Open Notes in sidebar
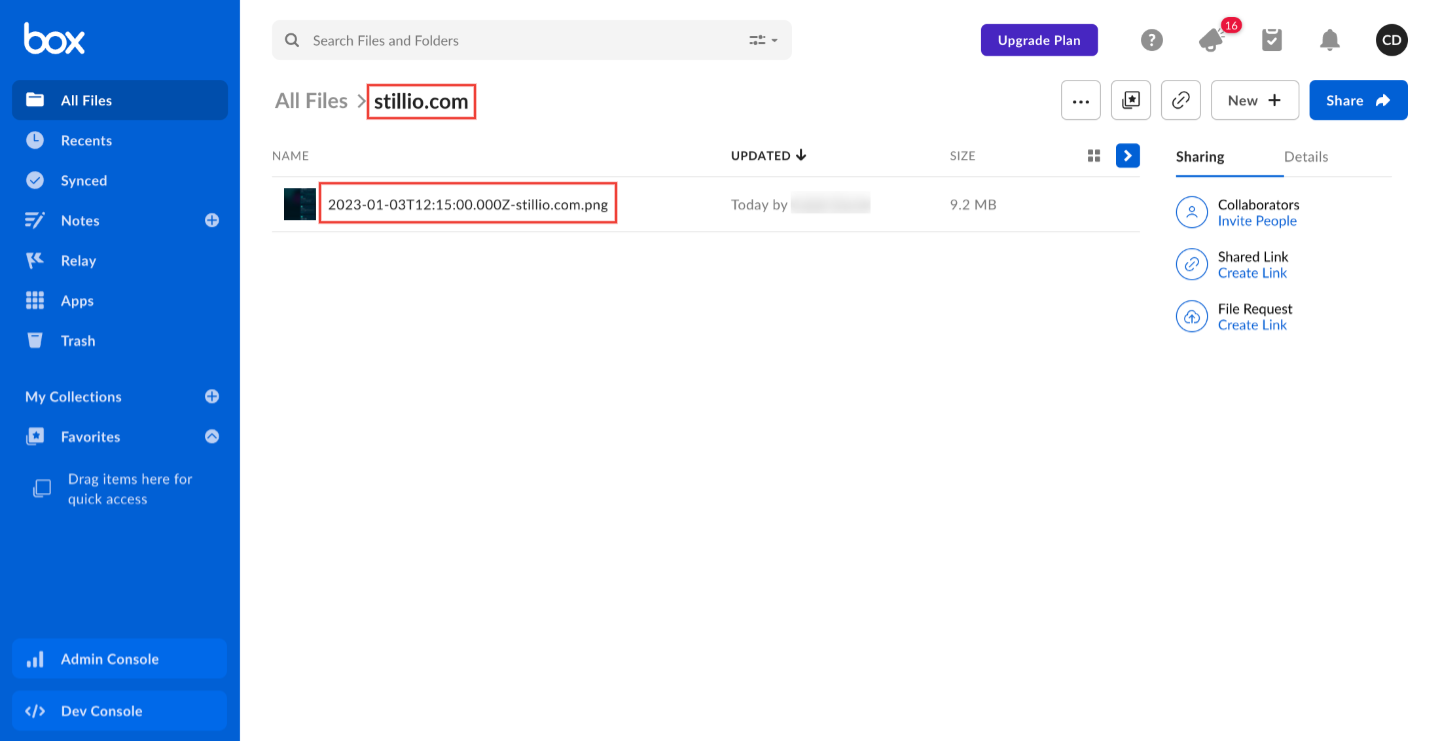Image resolution: width=1440 pixels, height=741 pixels. point(80,220)
